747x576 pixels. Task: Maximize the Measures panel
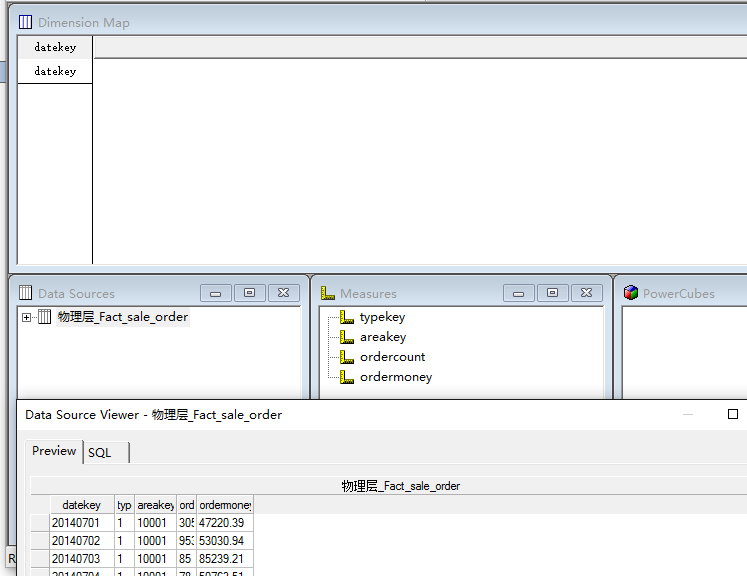coord(553,293)
